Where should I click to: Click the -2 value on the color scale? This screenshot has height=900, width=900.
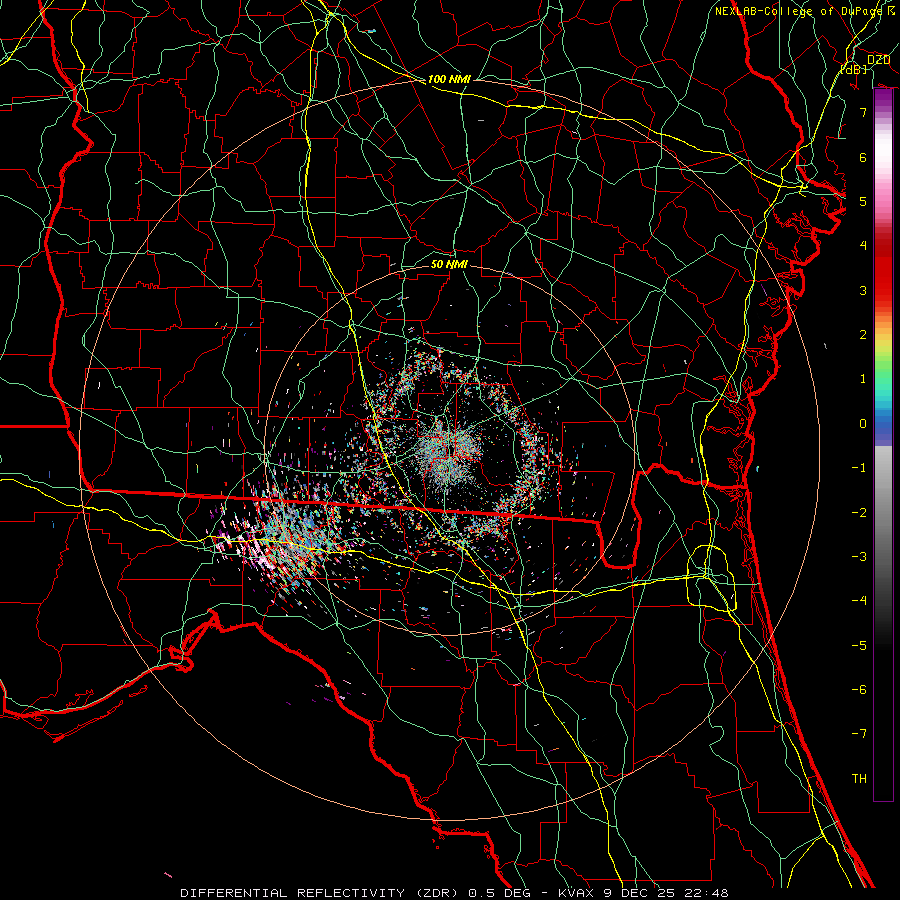(x=859, y=513)
